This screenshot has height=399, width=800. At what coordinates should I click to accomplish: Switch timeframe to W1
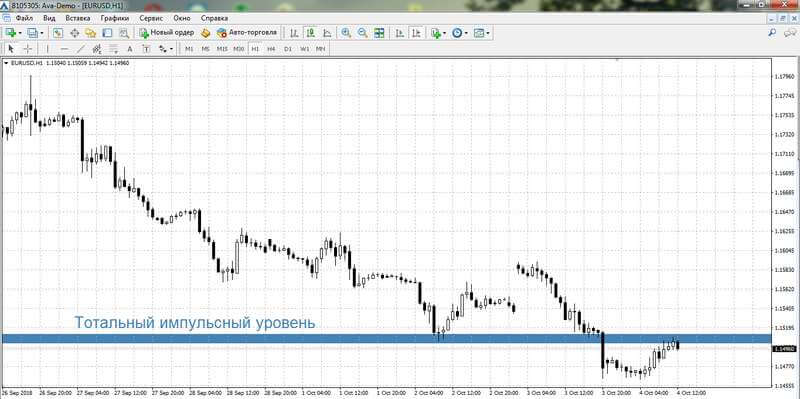pos(305,49)
